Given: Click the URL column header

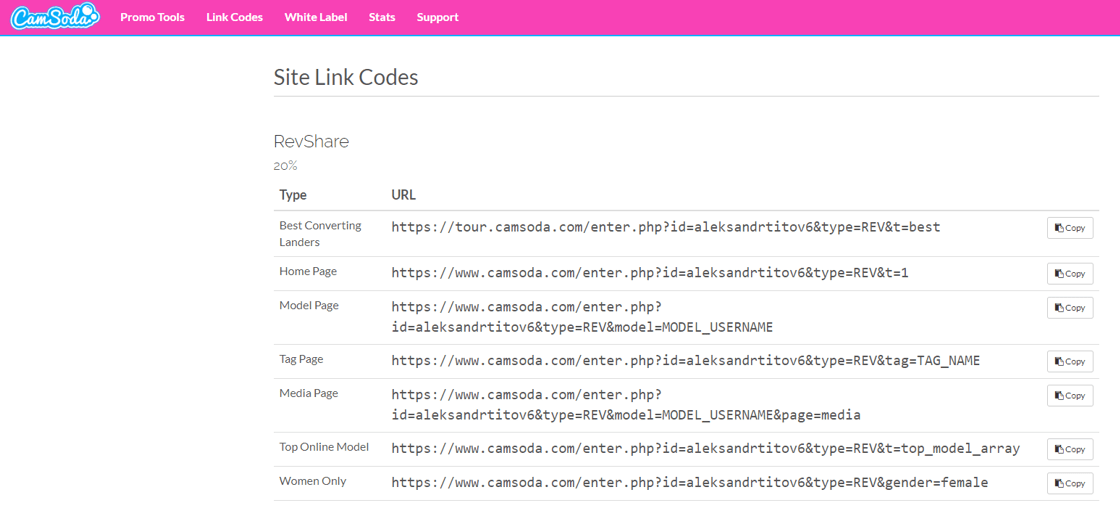Looking at the screenshot, I should 404,194.
